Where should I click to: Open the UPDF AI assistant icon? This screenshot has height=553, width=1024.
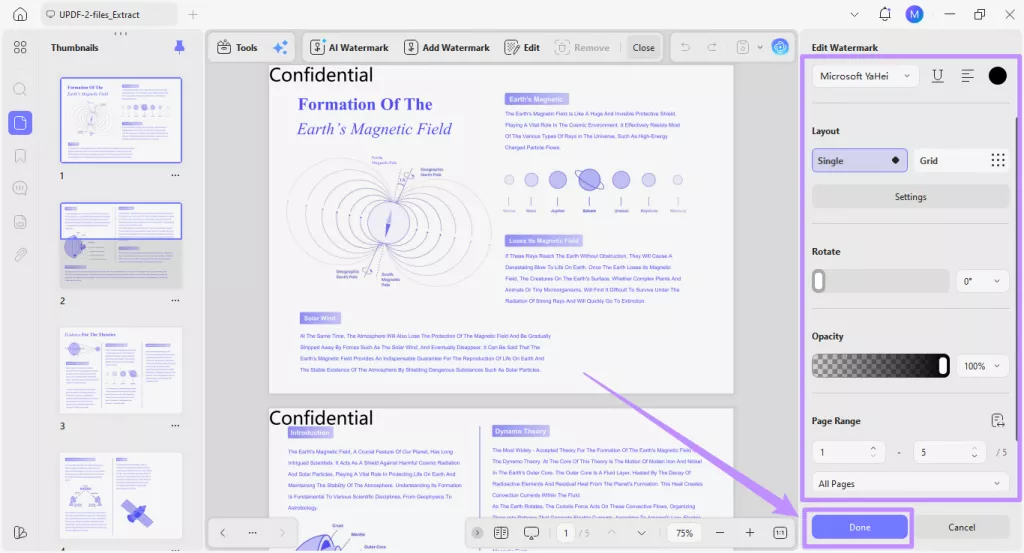pyautogui.click(x=780, y=47)
